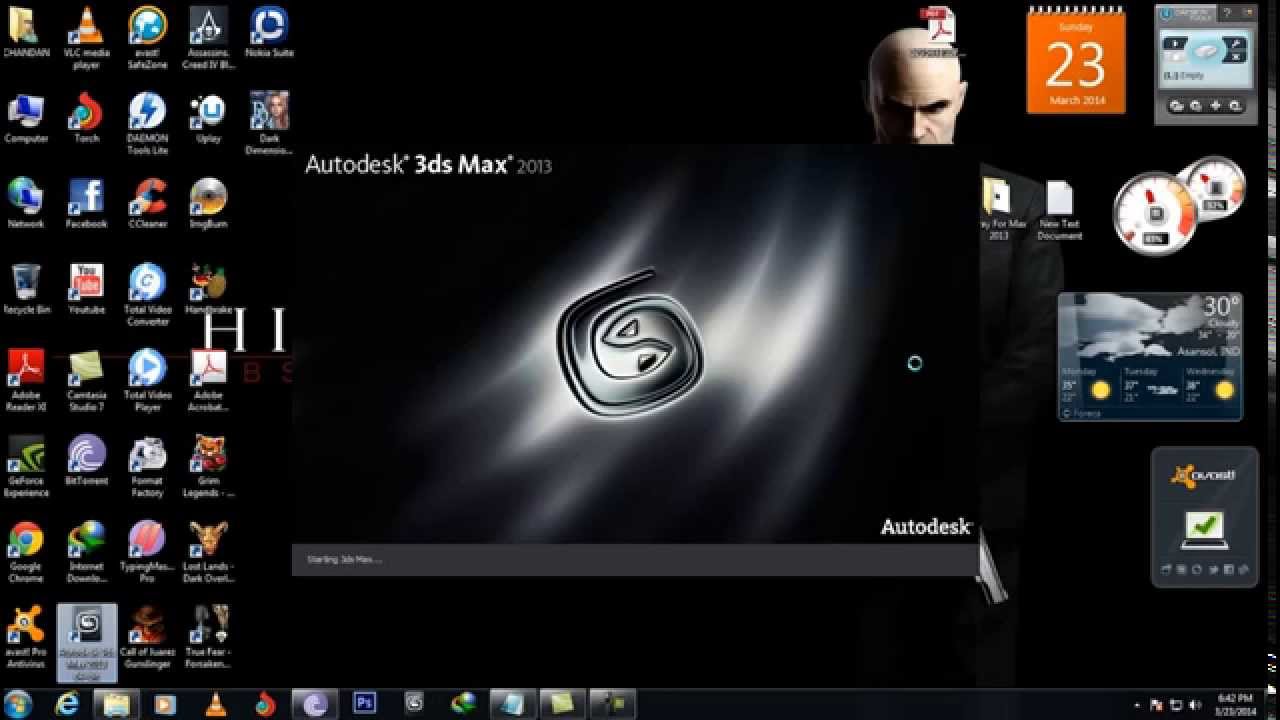Click the Autodesk 3ds Max 2013 splash title
The width and height of the screenshot is (1280, 720).
tap(428, 165)
